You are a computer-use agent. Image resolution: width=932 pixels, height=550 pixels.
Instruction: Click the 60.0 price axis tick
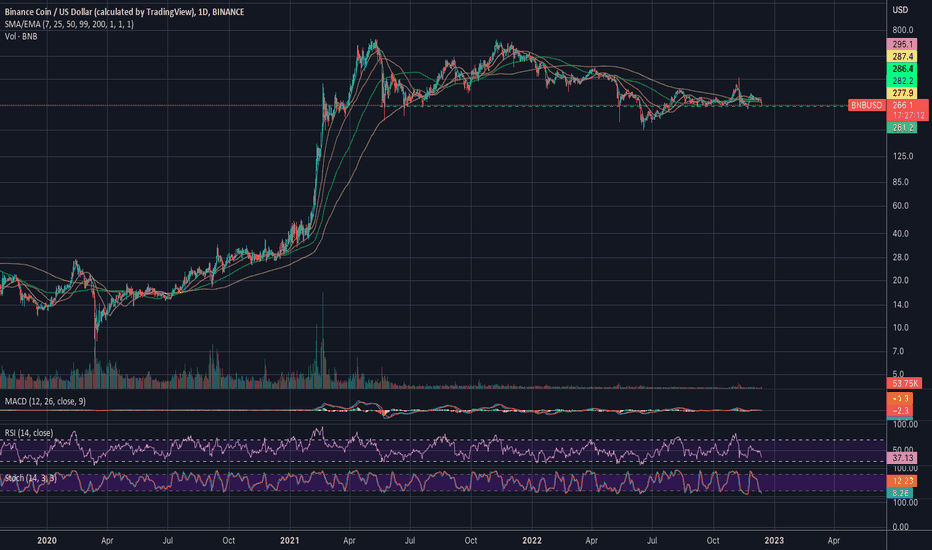(x=900, y=206)
